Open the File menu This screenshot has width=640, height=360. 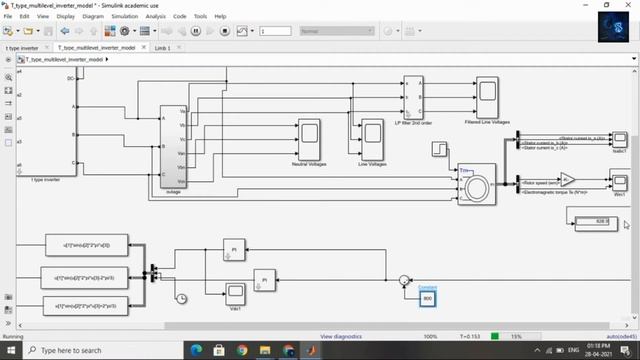[x=8, y=16]
